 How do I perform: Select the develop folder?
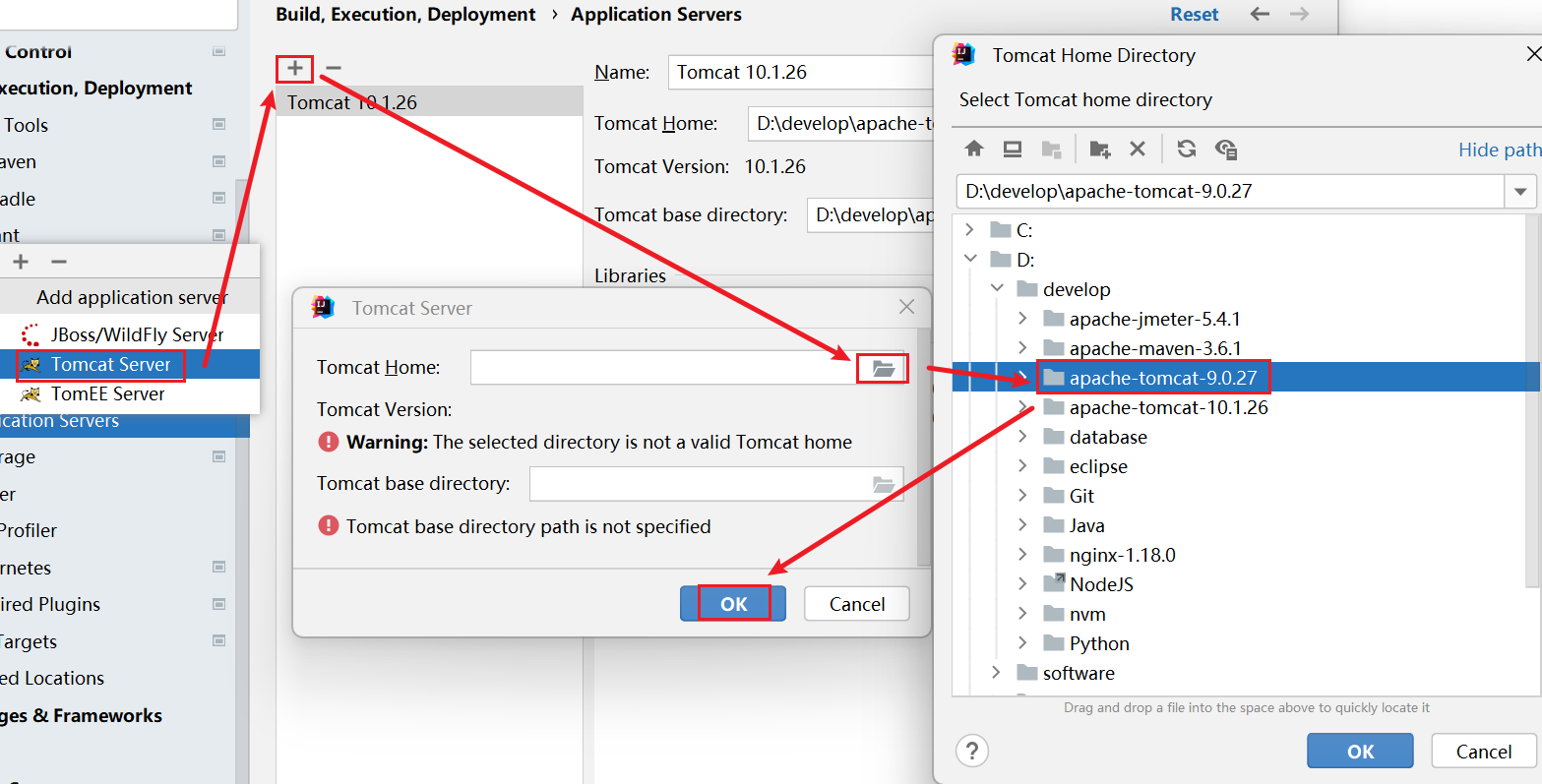point(1077,289)
